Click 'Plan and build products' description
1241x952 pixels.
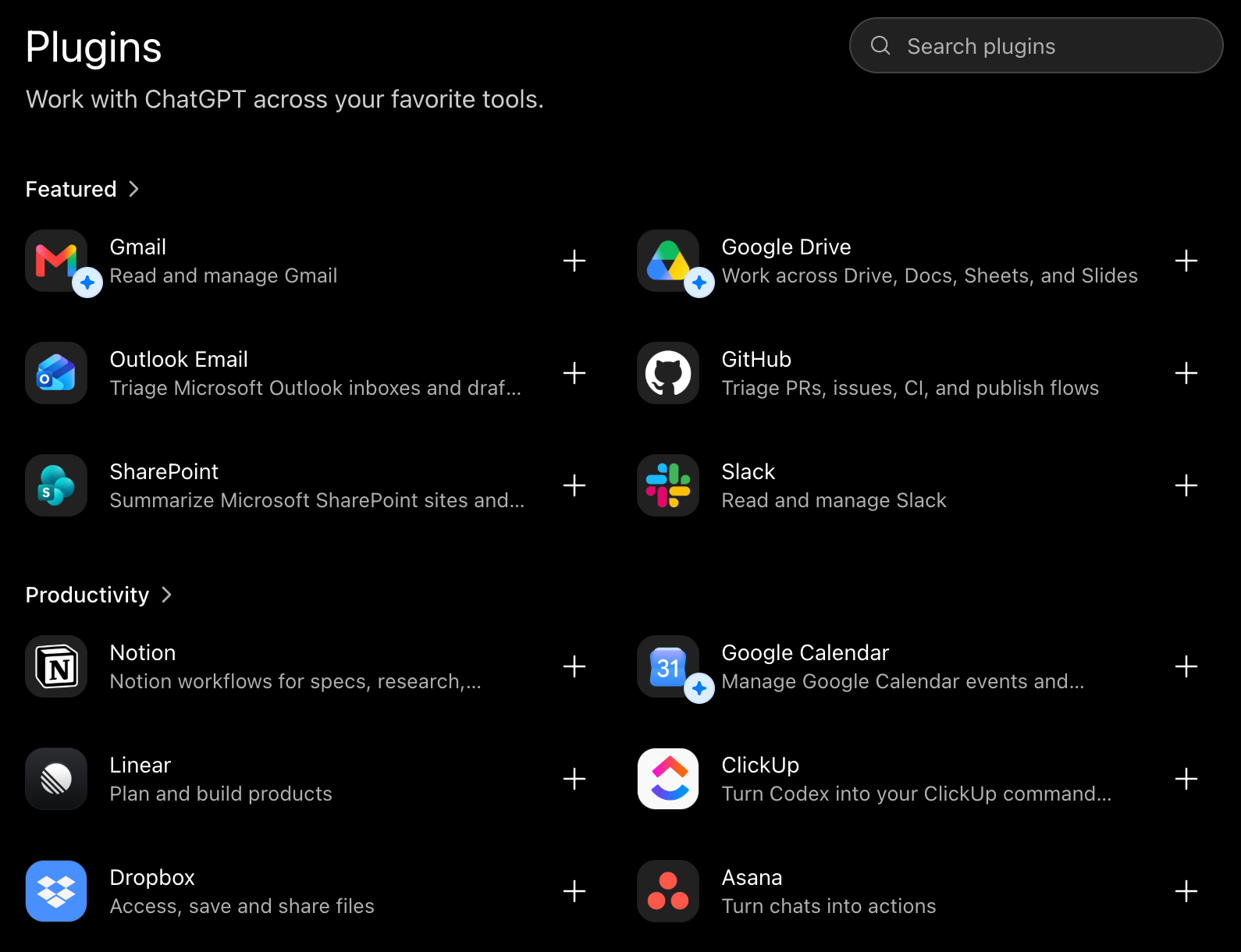click(221, 794)
